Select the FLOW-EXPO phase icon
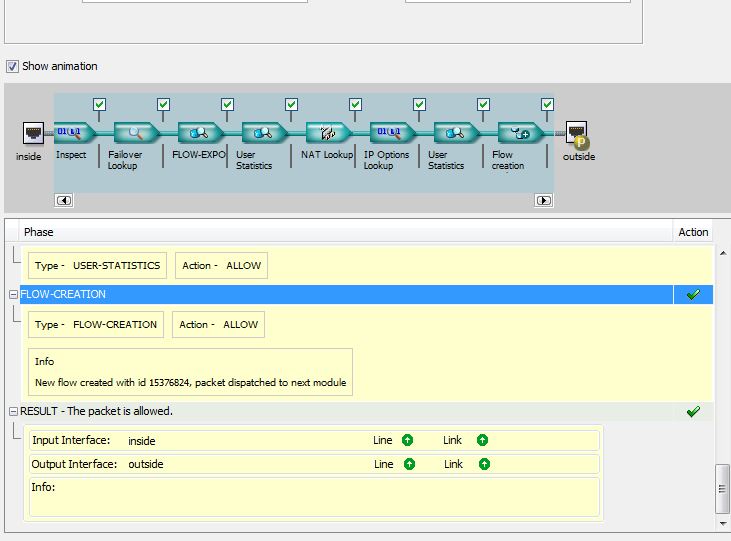Screen dimensions: 731x541 [x=201, y=133]
